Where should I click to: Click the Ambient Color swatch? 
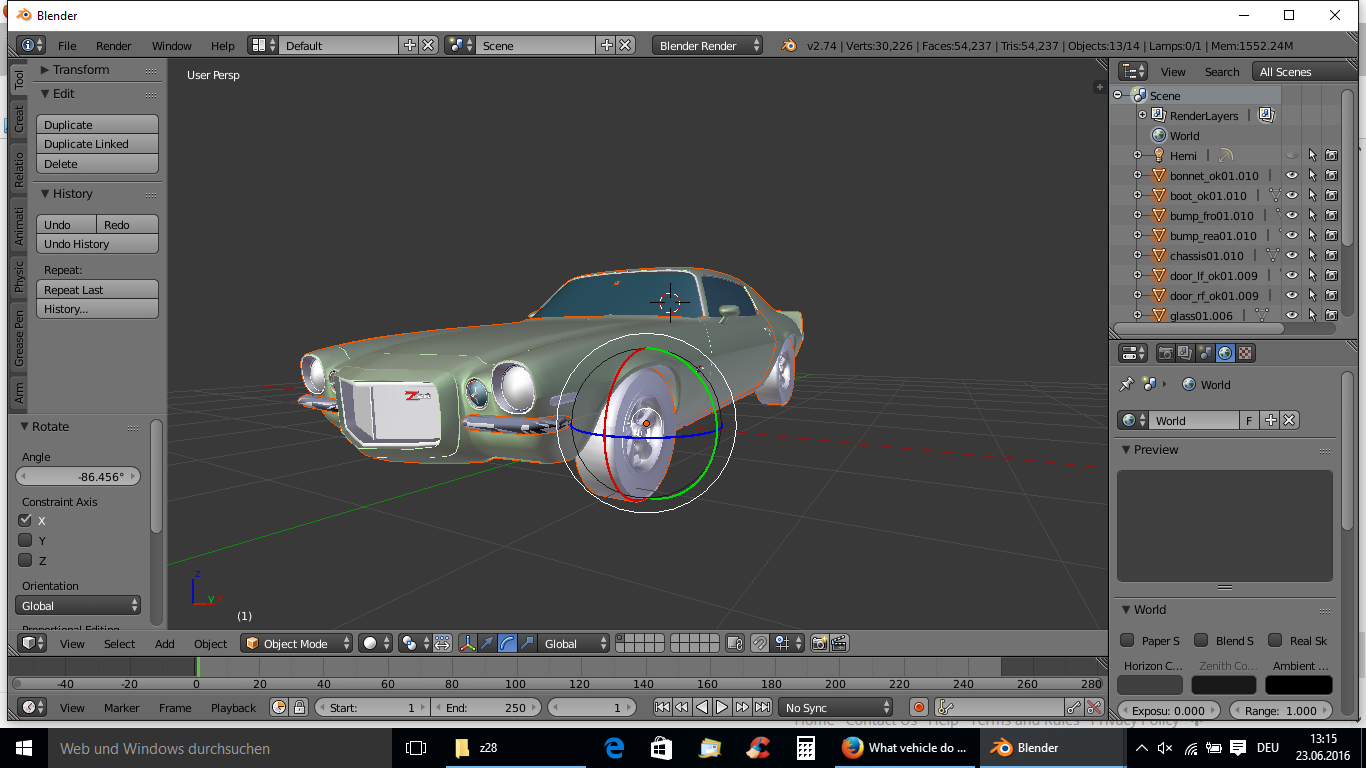[x=1299, y=685]
